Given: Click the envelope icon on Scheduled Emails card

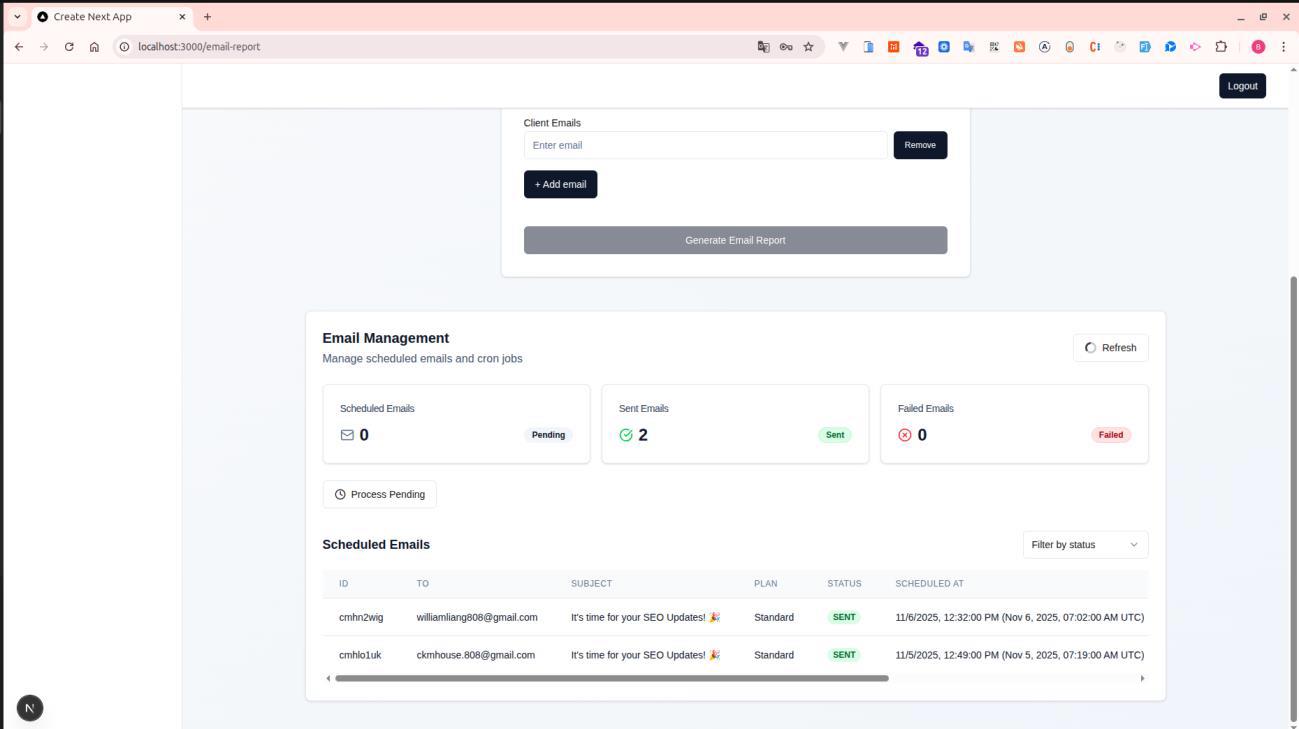Looking at the screenshot, I should [x=347, y=434].
